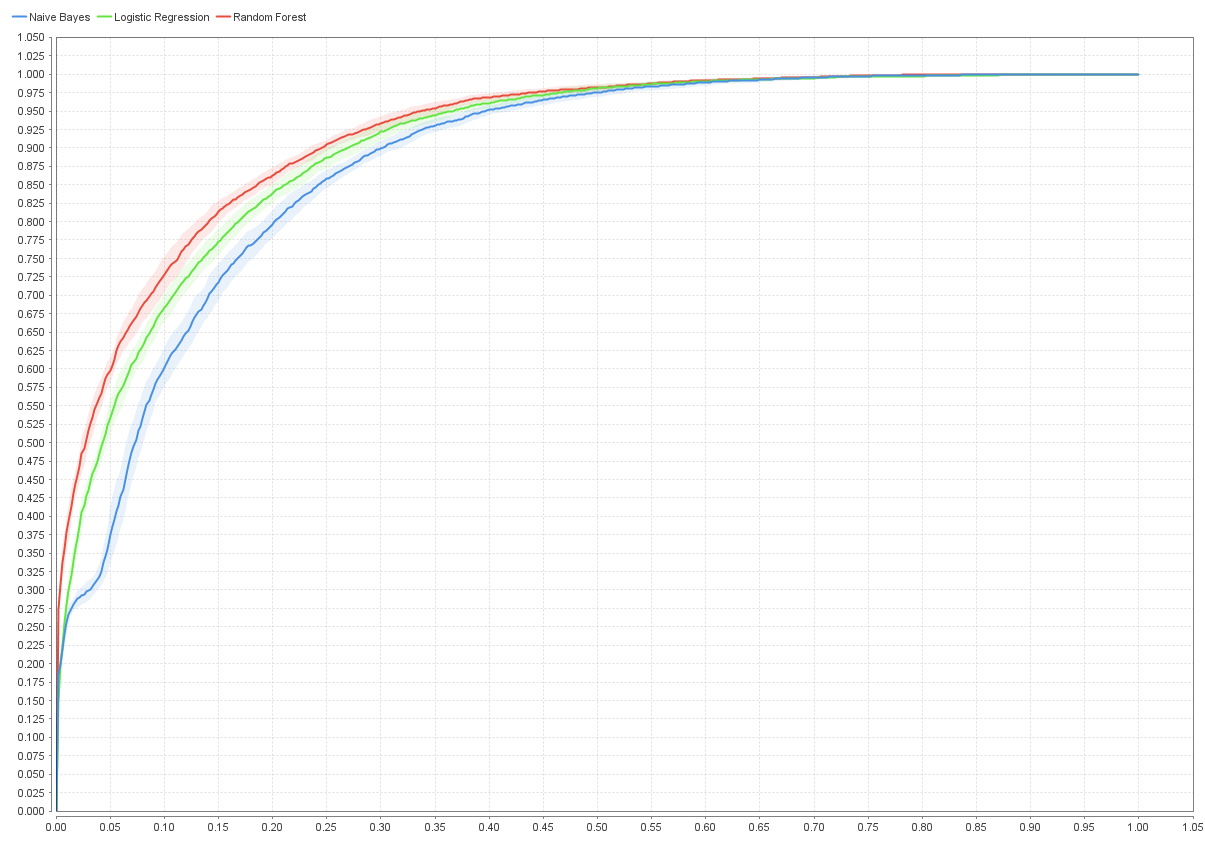This screenshot has height=843, width=1205.
Task: Click the 0.75 tick label on x-axis
Action: (868, 827)
